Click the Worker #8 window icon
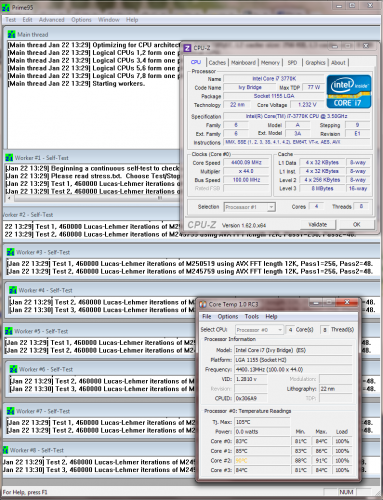The image size is (383, 500). click(x=5, y=450)
